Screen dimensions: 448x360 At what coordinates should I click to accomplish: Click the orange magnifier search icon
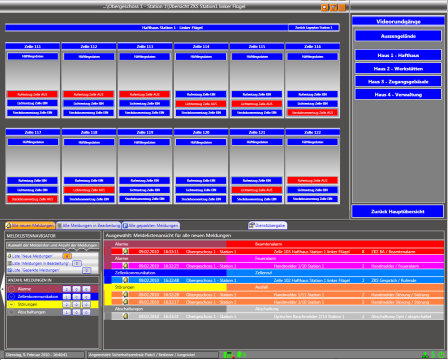point(324,7)
